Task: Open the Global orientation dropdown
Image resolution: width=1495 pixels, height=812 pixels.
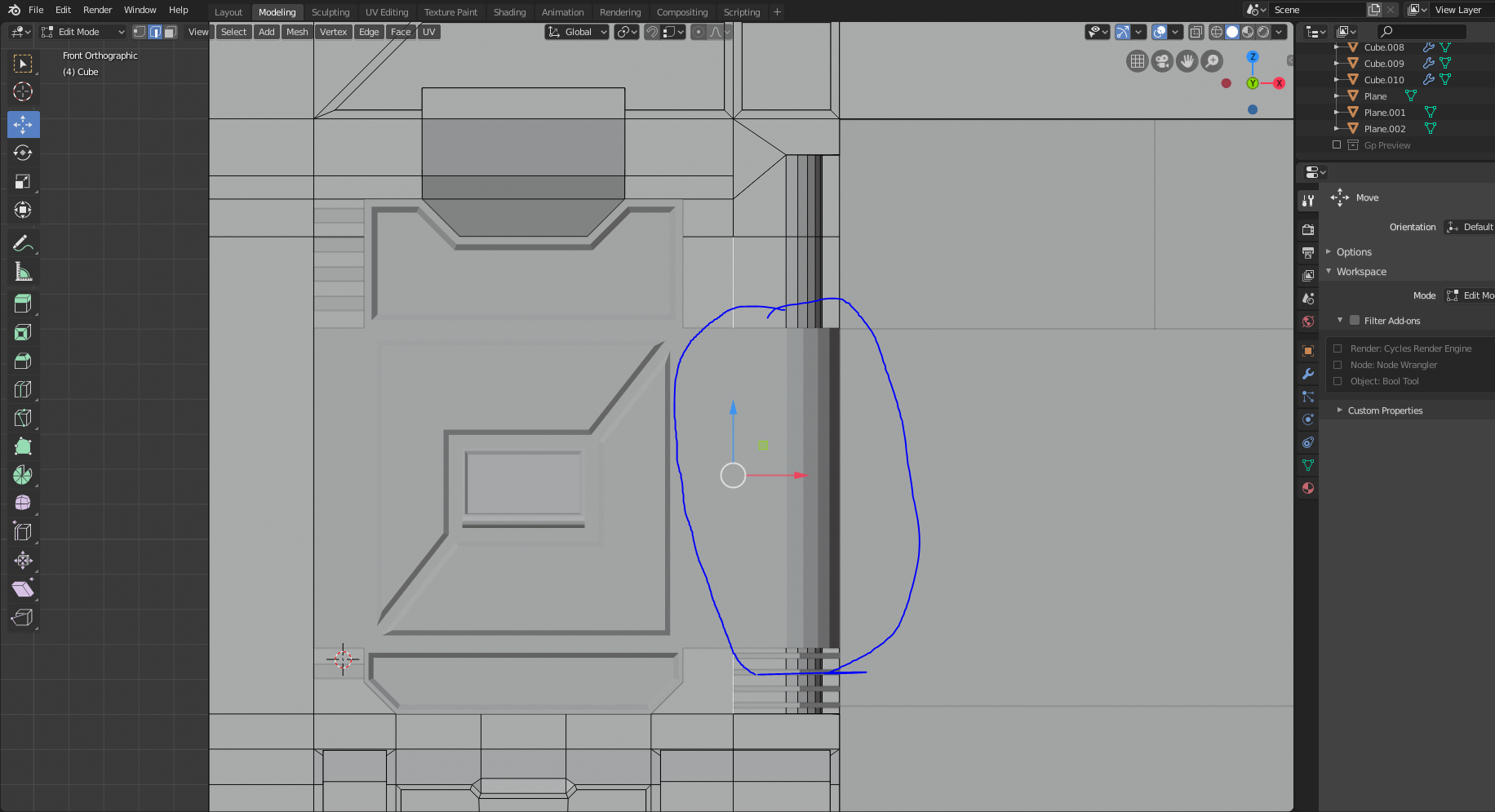Action: click(x=578, y=32)
